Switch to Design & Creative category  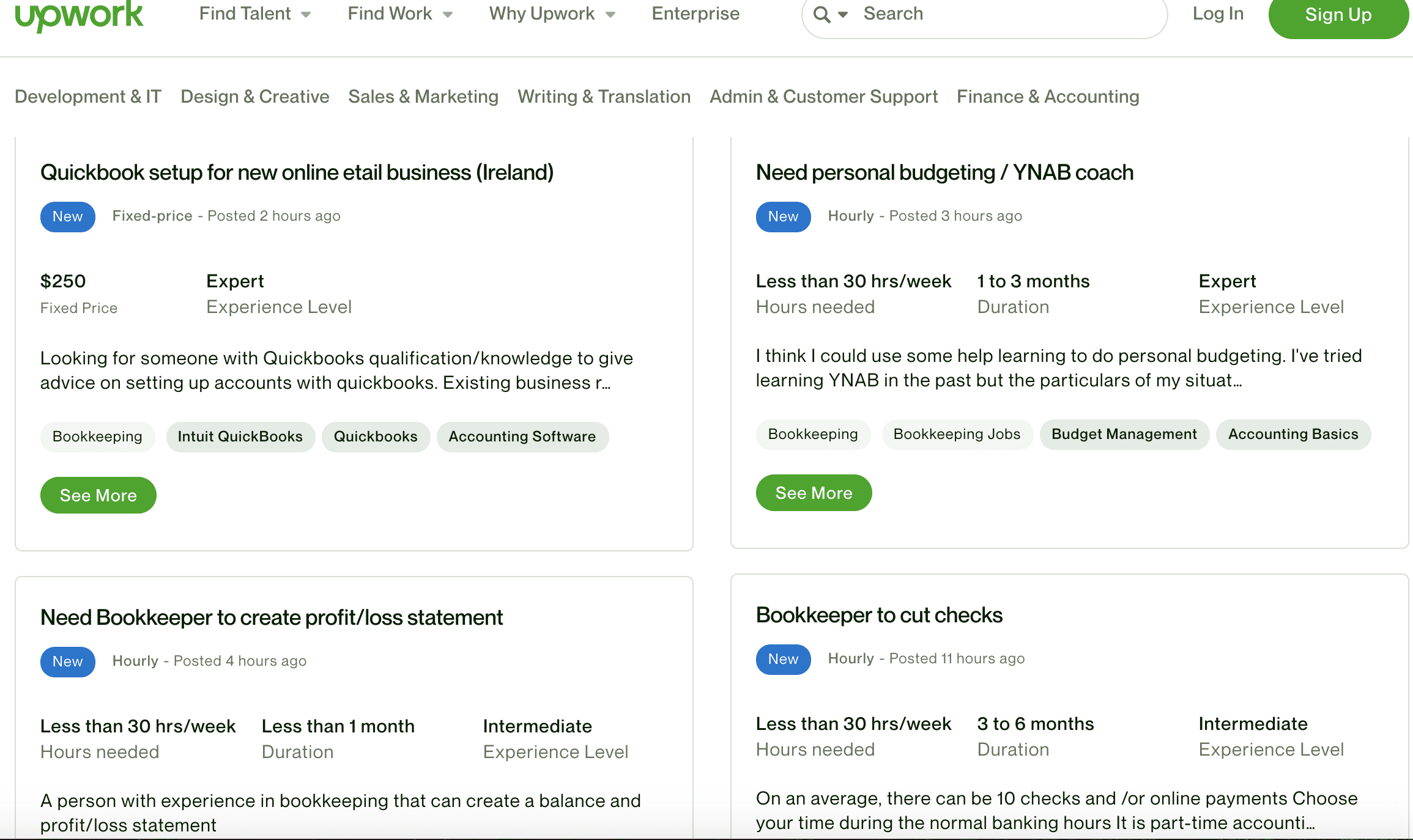[x=255, y=96]
